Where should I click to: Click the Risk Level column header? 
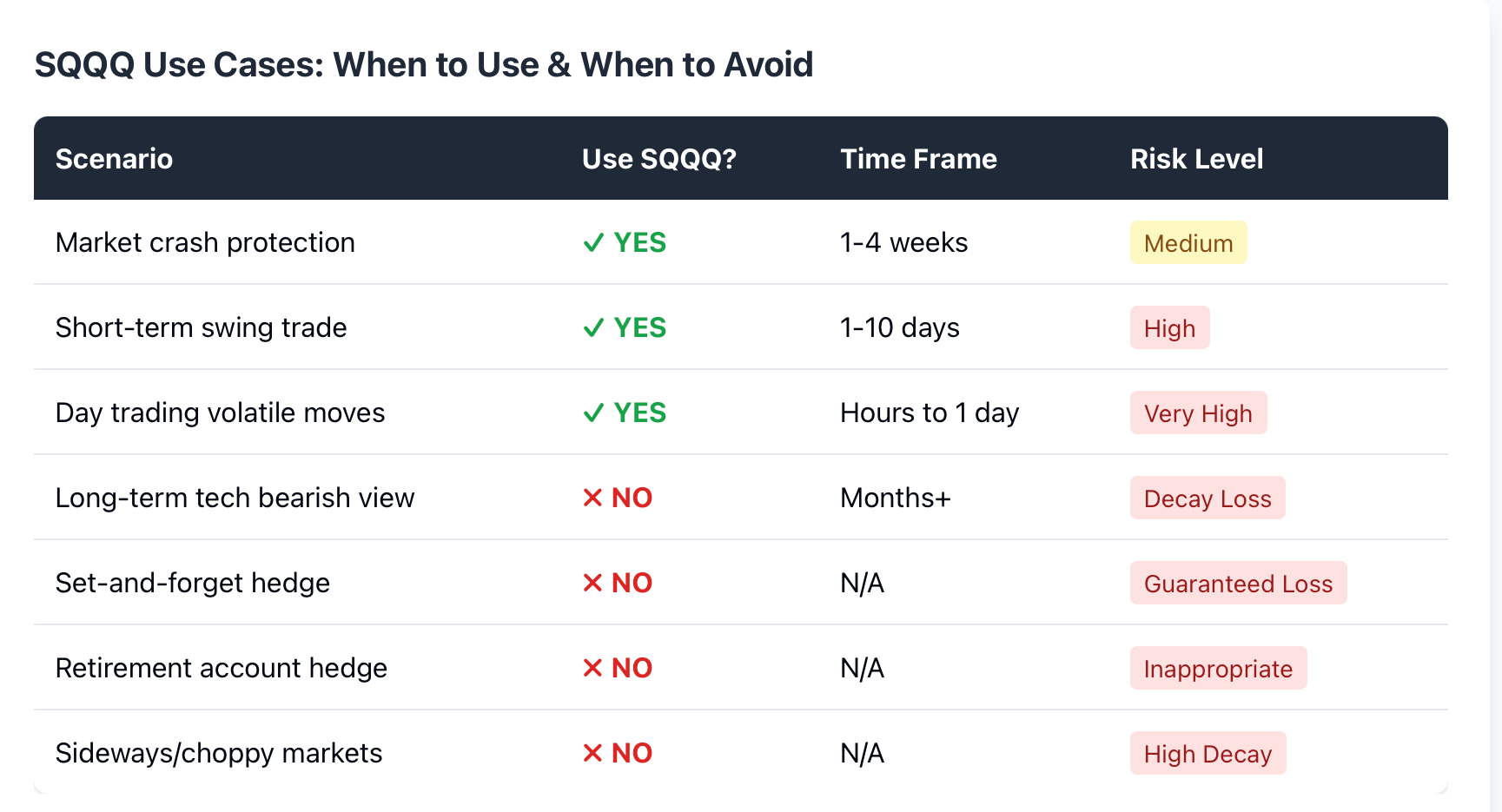pyautogui.click(x=1196, y=159)
